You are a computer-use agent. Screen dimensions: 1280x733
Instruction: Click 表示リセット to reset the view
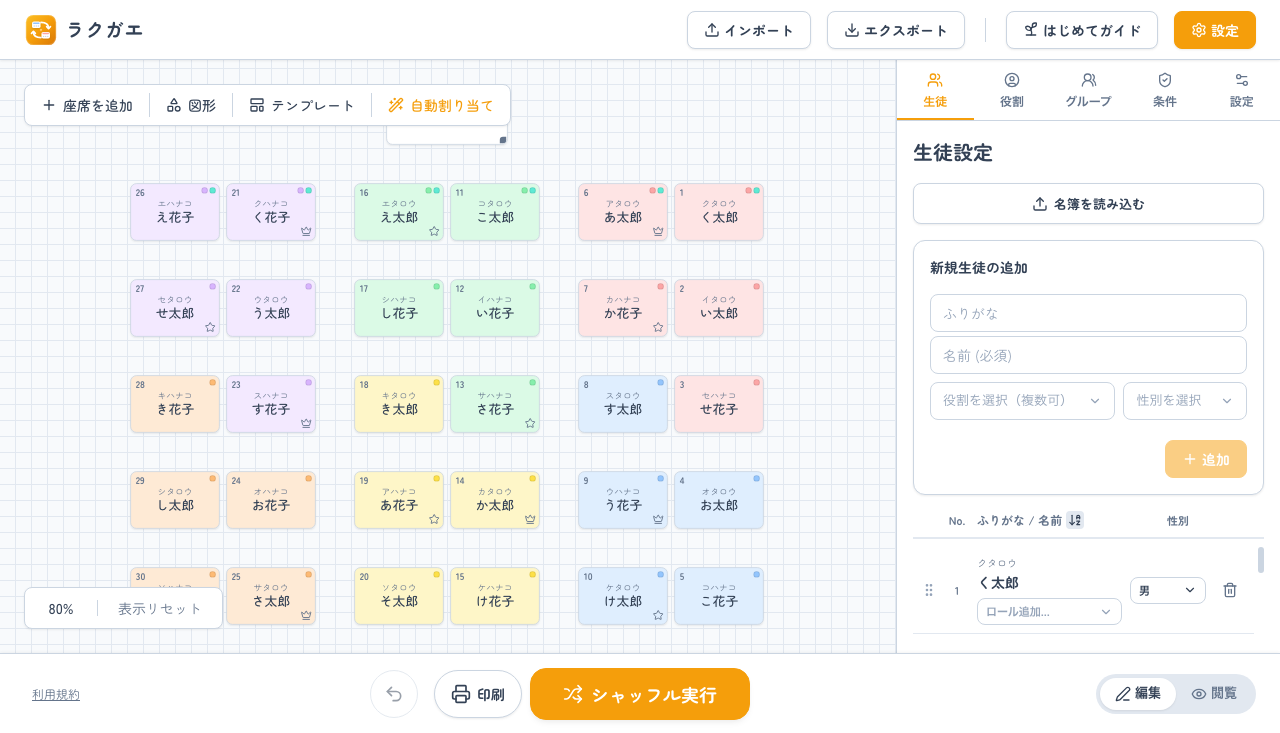[x=160, y=608]
